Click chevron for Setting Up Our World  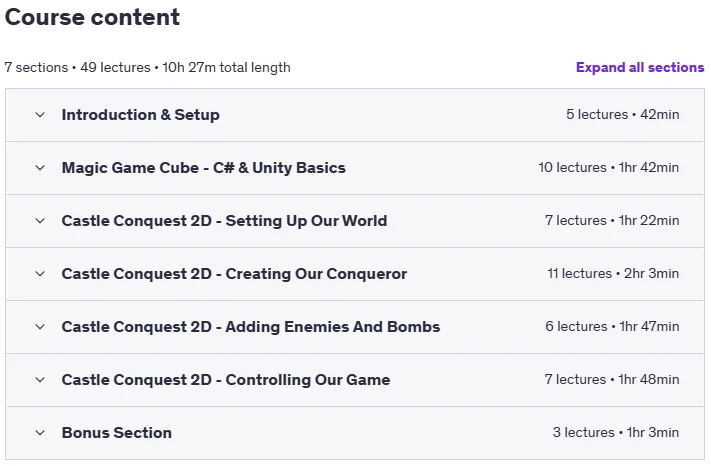point(40,221)
